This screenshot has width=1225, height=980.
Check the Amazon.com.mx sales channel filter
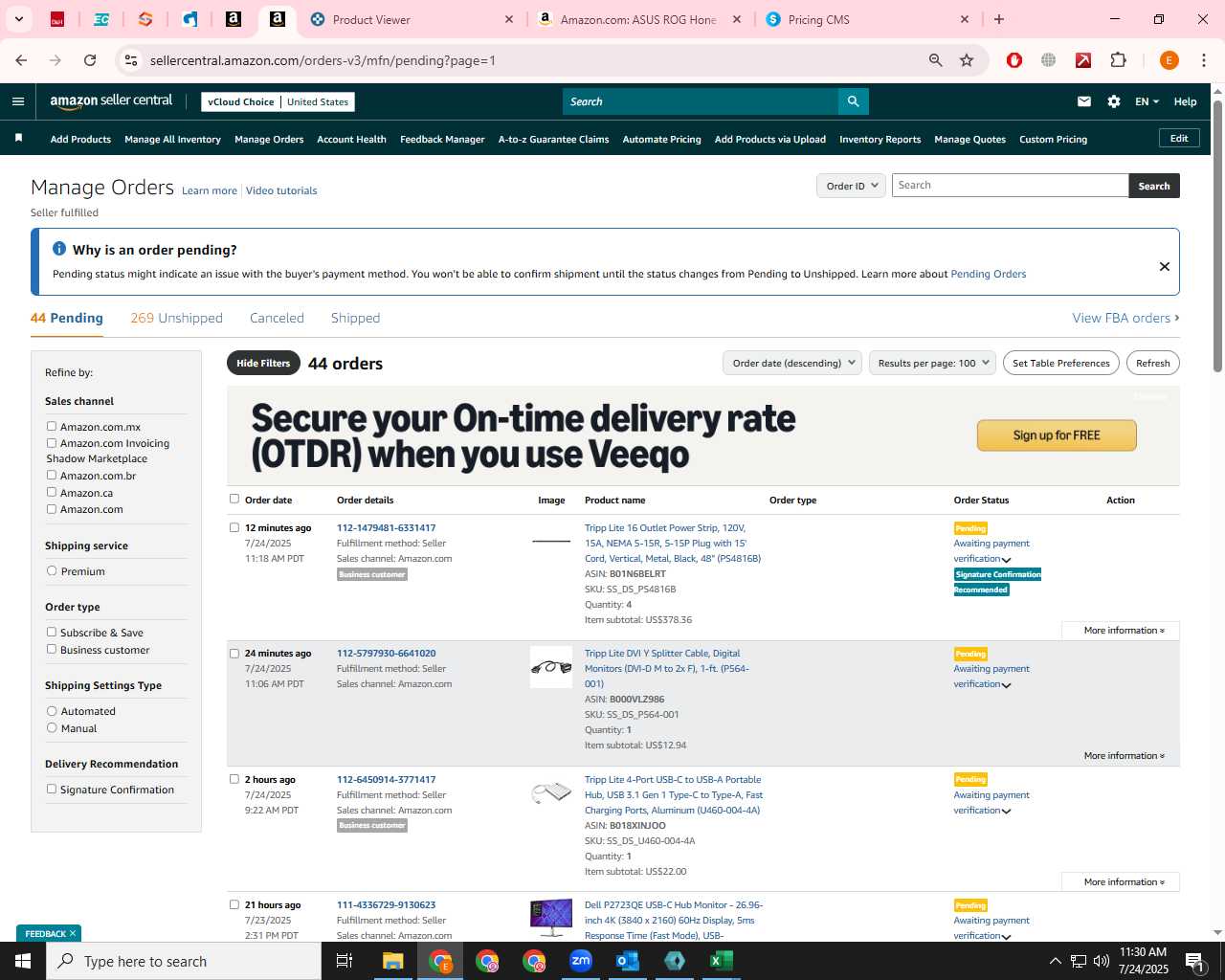tap(52, 427)
